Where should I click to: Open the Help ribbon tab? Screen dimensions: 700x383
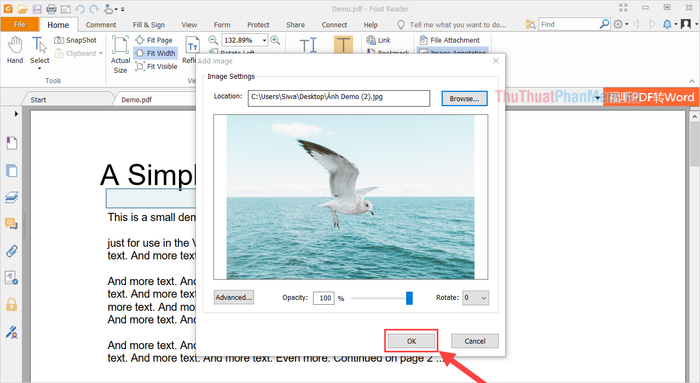[371, 25]
